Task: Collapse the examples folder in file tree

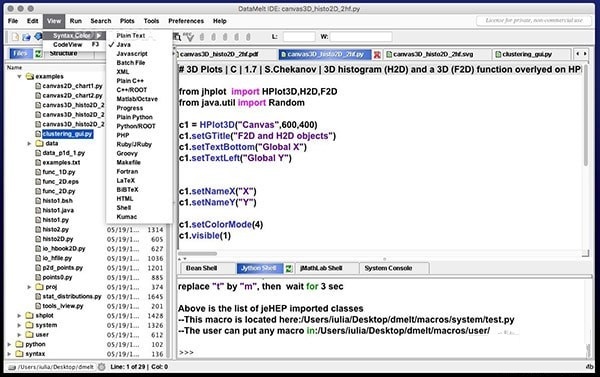Action: [19, 77]
